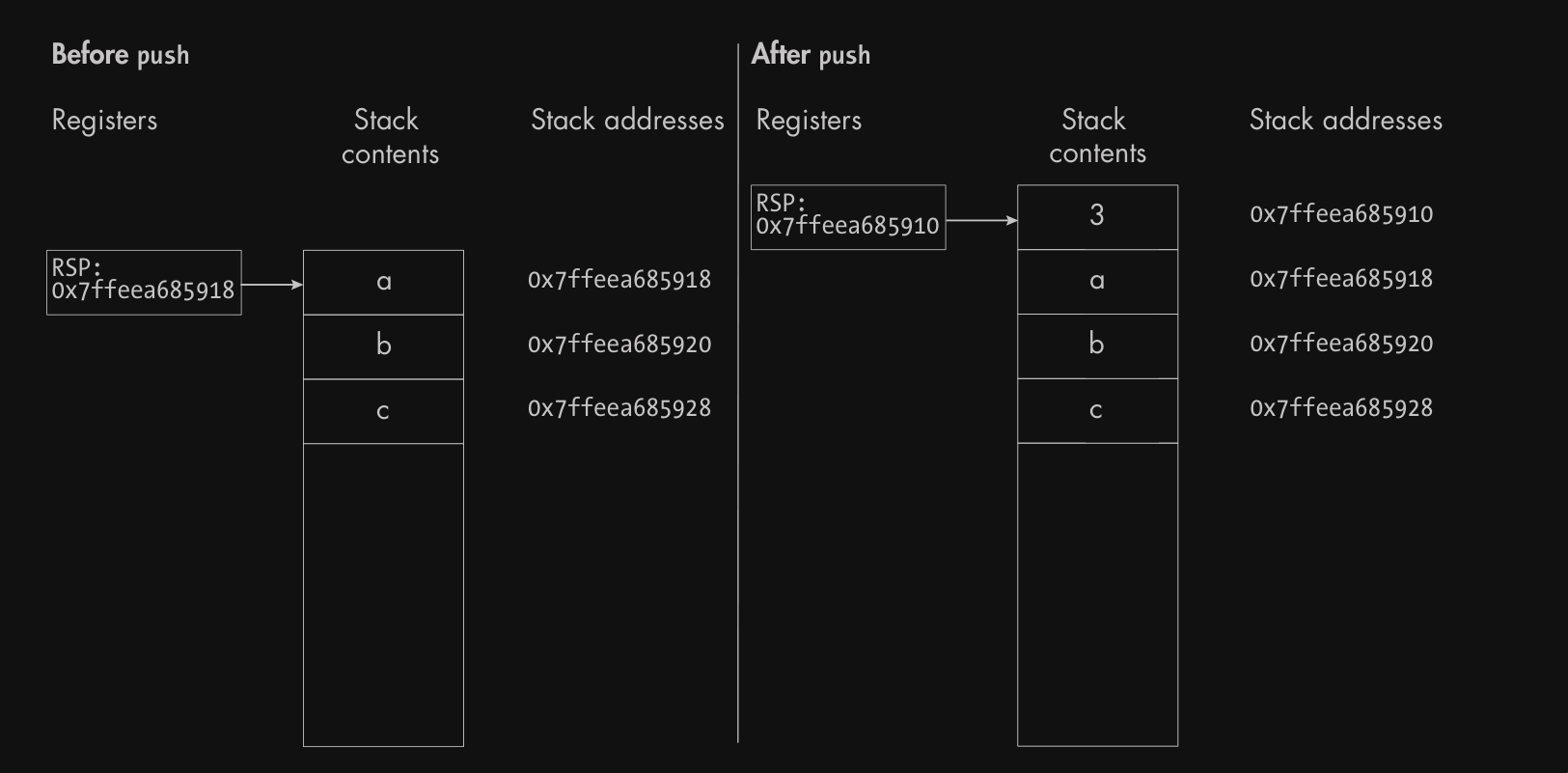Click stack cell "a" in Before push
Screen dimensions: 1568x773
[383, 283]
